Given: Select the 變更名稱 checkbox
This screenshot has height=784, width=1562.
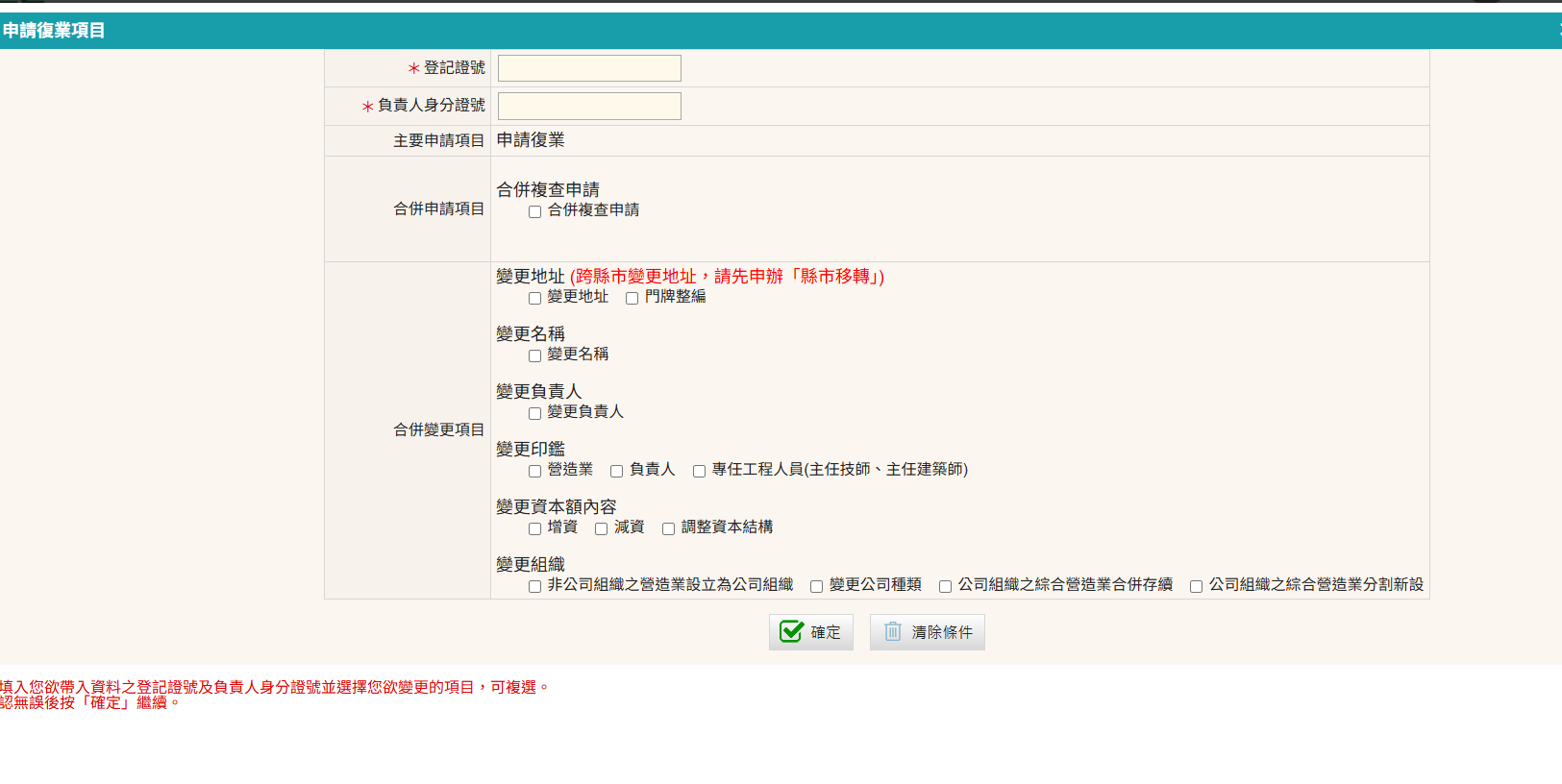Looking at the screenshot, I should point(534,356).
